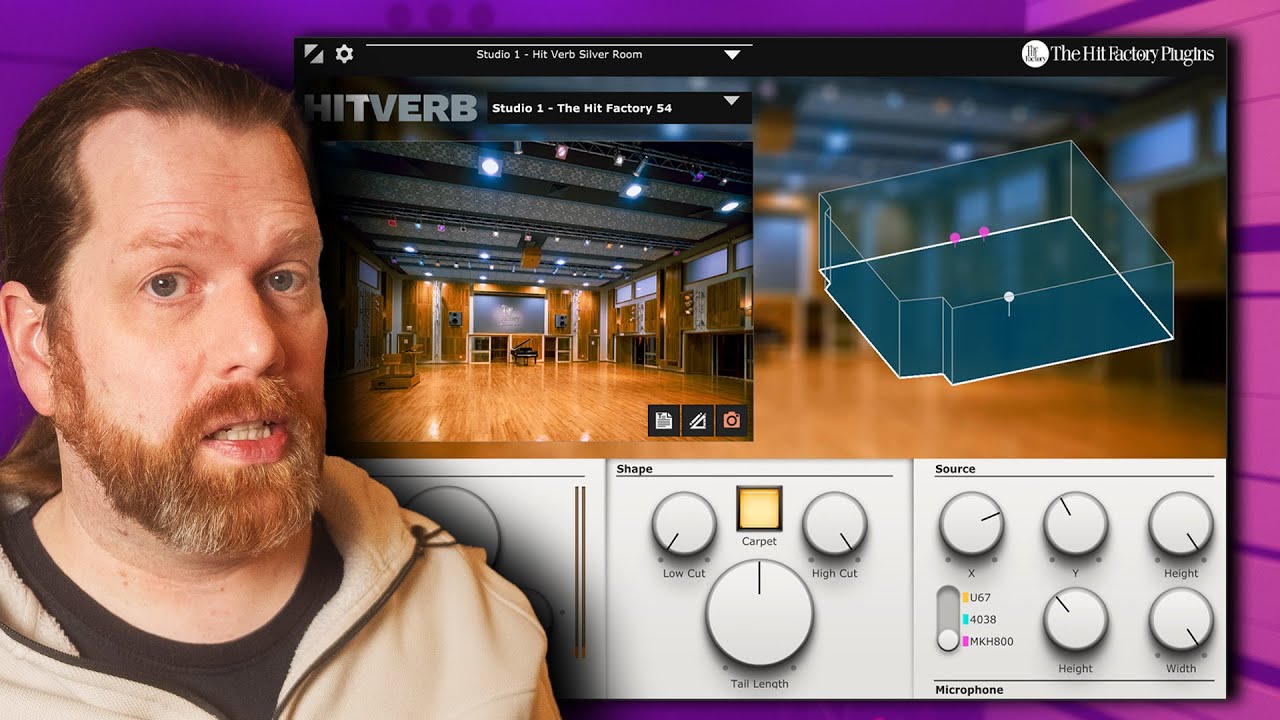This screenshot has height=720, width=1280.
Task: Click the resize window icon at top left
Action: 314,54
